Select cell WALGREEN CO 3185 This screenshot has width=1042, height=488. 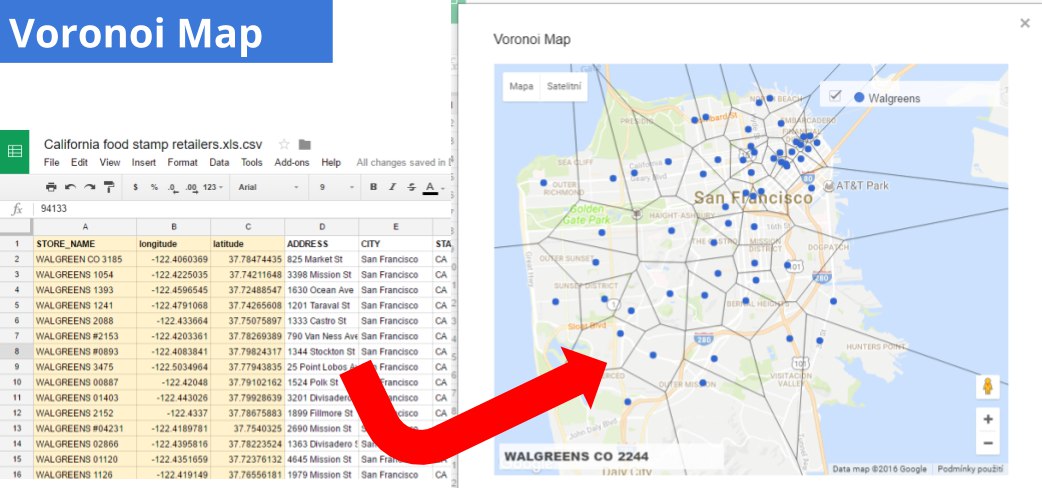(x=85, y=259)
